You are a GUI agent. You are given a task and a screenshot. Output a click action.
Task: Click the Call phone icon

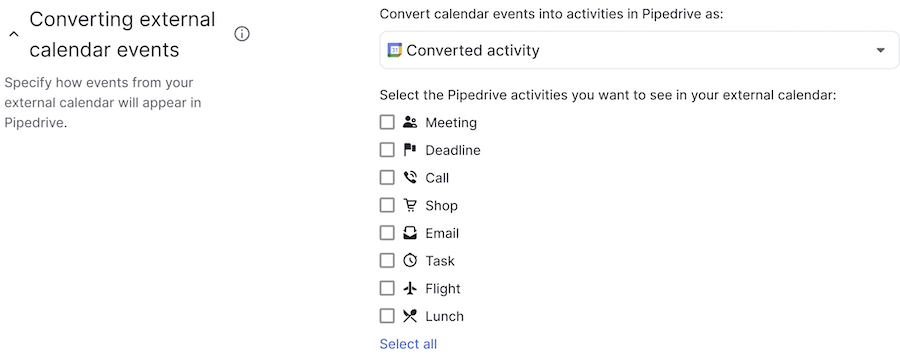click(410, 177)
